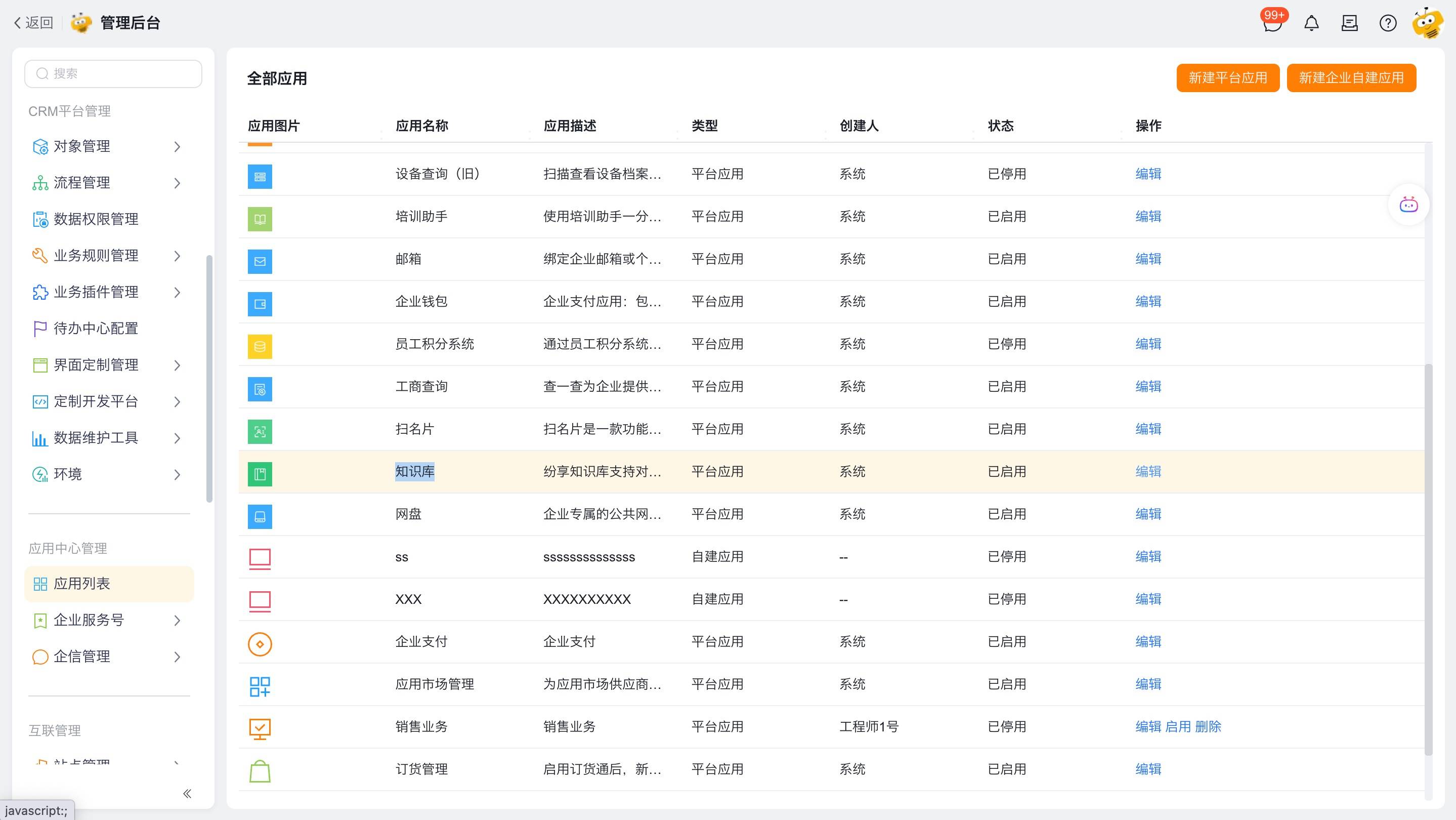Screen dimensions: 1456x820
Task: Click the 企业支付 orange circle icon
Action: tap(260, 643)
